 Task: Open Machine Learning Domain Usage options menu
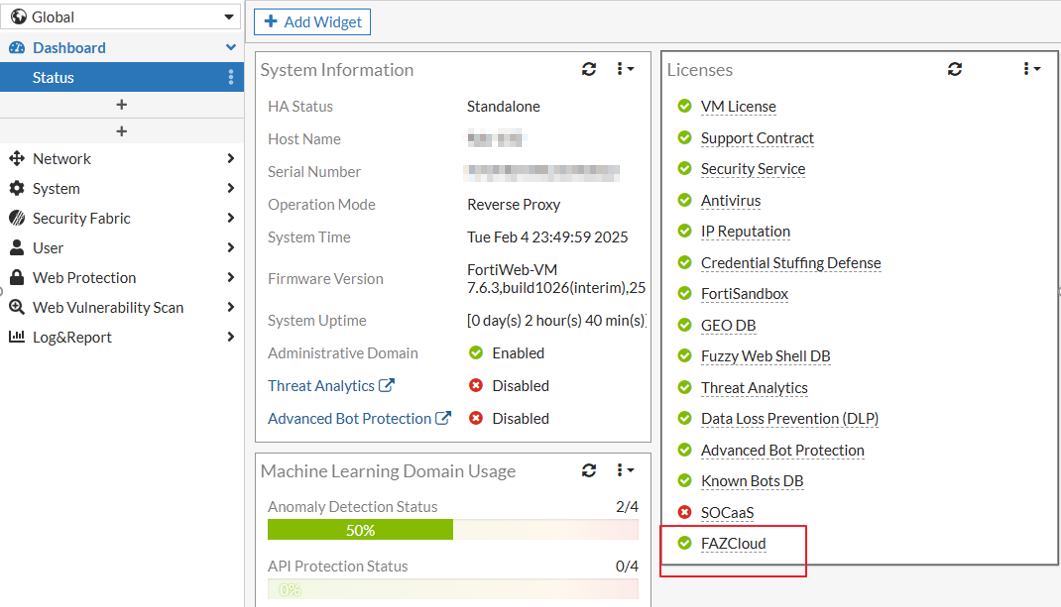point(625,470)
